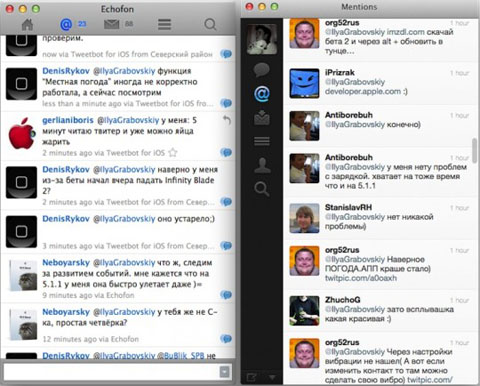Open search magnifier in Echofon toolbar
The image size is (480, 386).
point(210,25)
